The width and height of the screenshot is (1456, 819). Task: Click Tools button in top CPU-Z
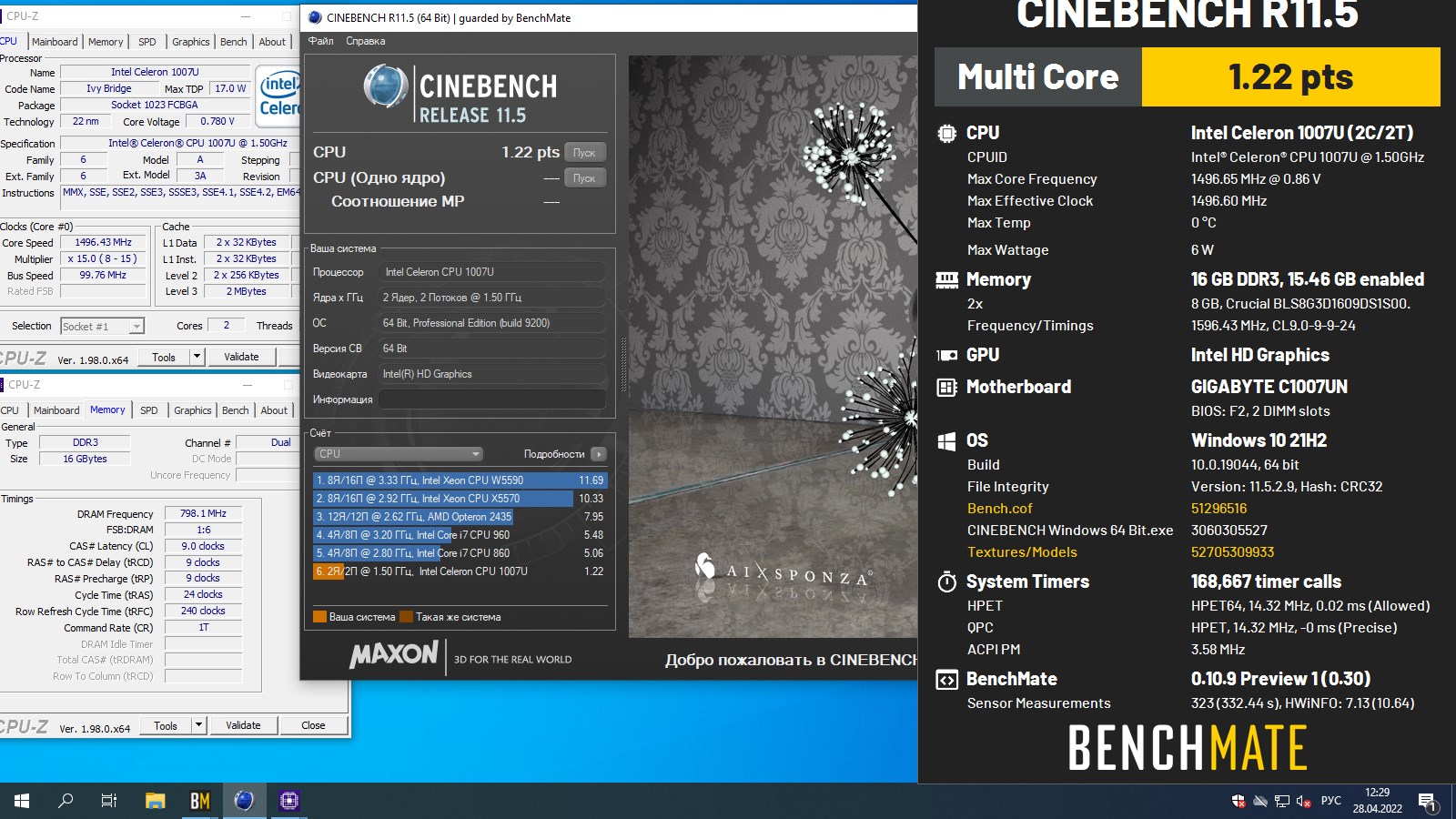(x=164, y=357)
